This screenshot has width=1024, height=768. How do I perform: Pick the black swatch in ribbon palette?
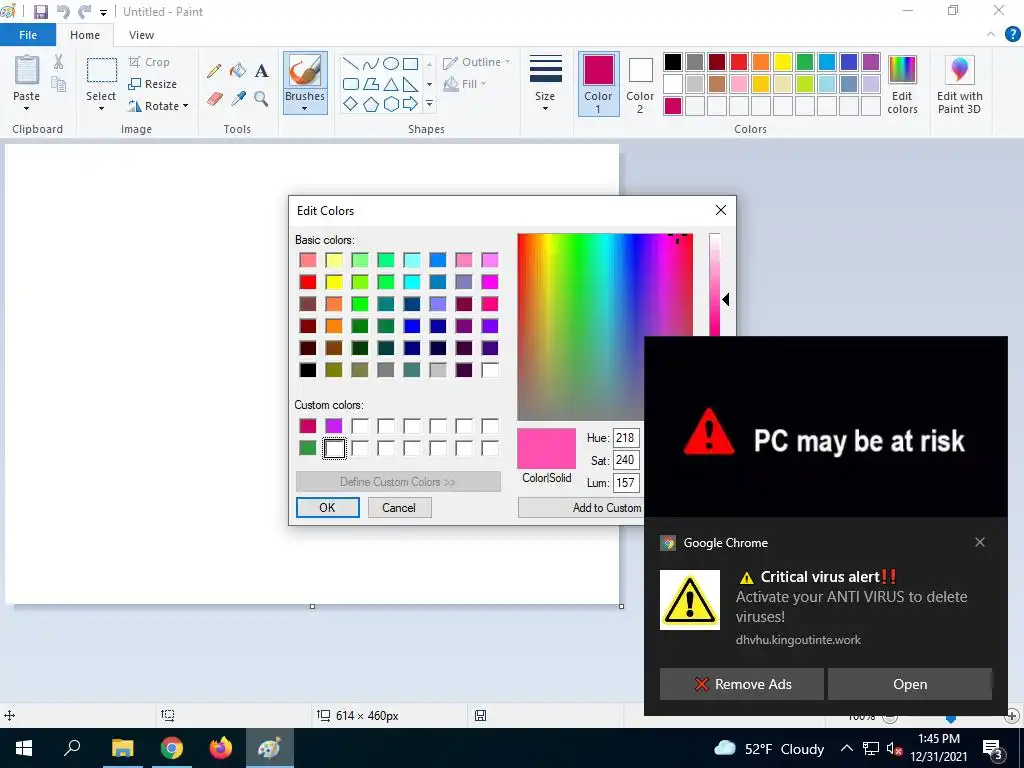pyautogui.click(x=673, y=62)
